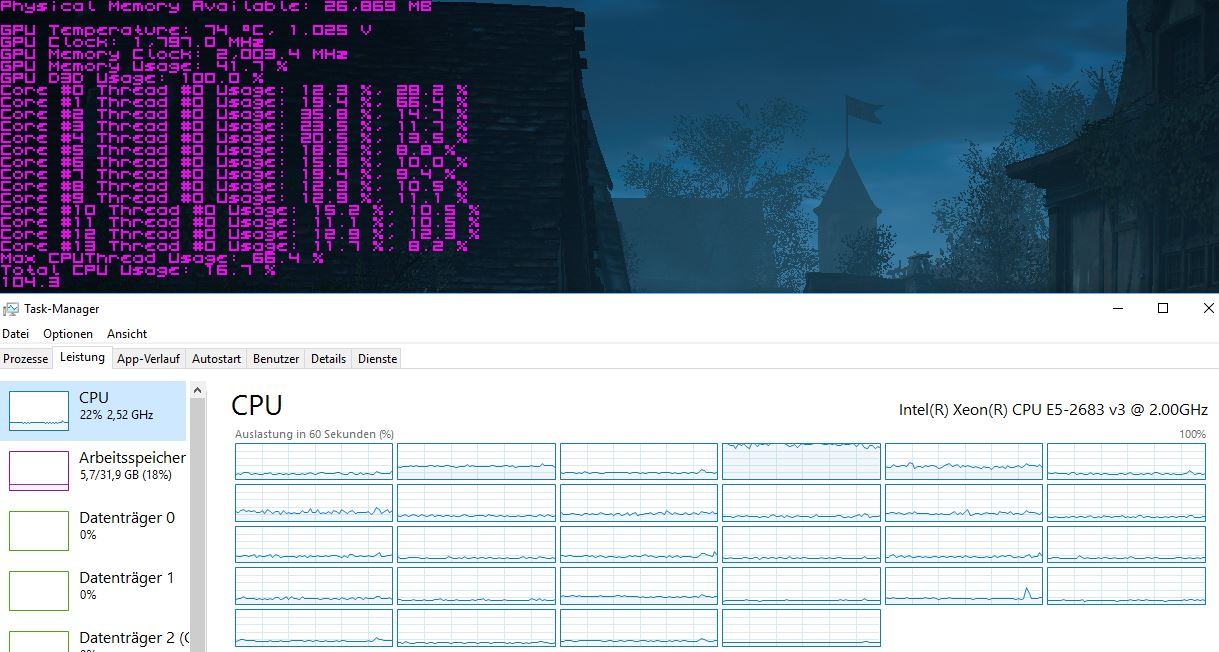Click the 'Core #4 Thread #0 Usage' line
This screenshot has width=1219, height=652.
234,138
